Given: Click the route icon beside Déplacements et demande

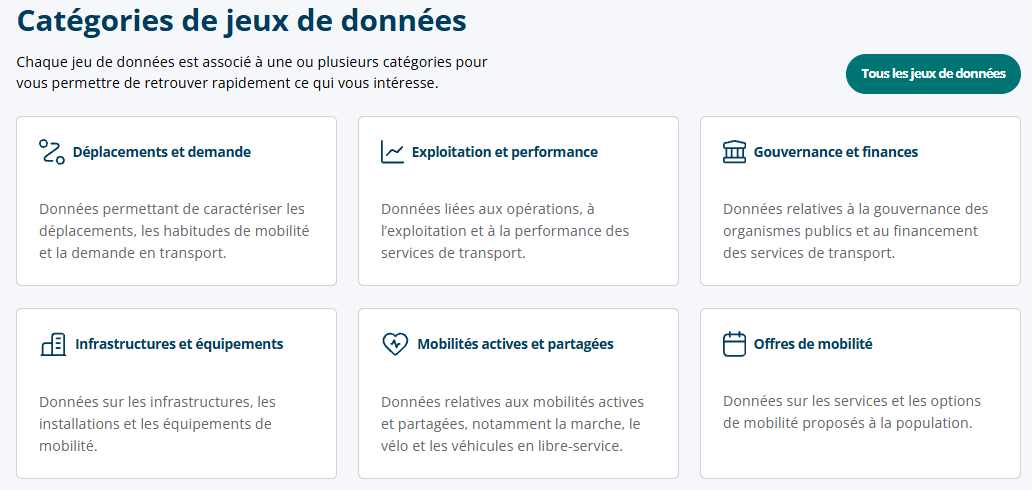Looking at the screenshot, I should 51,152.
